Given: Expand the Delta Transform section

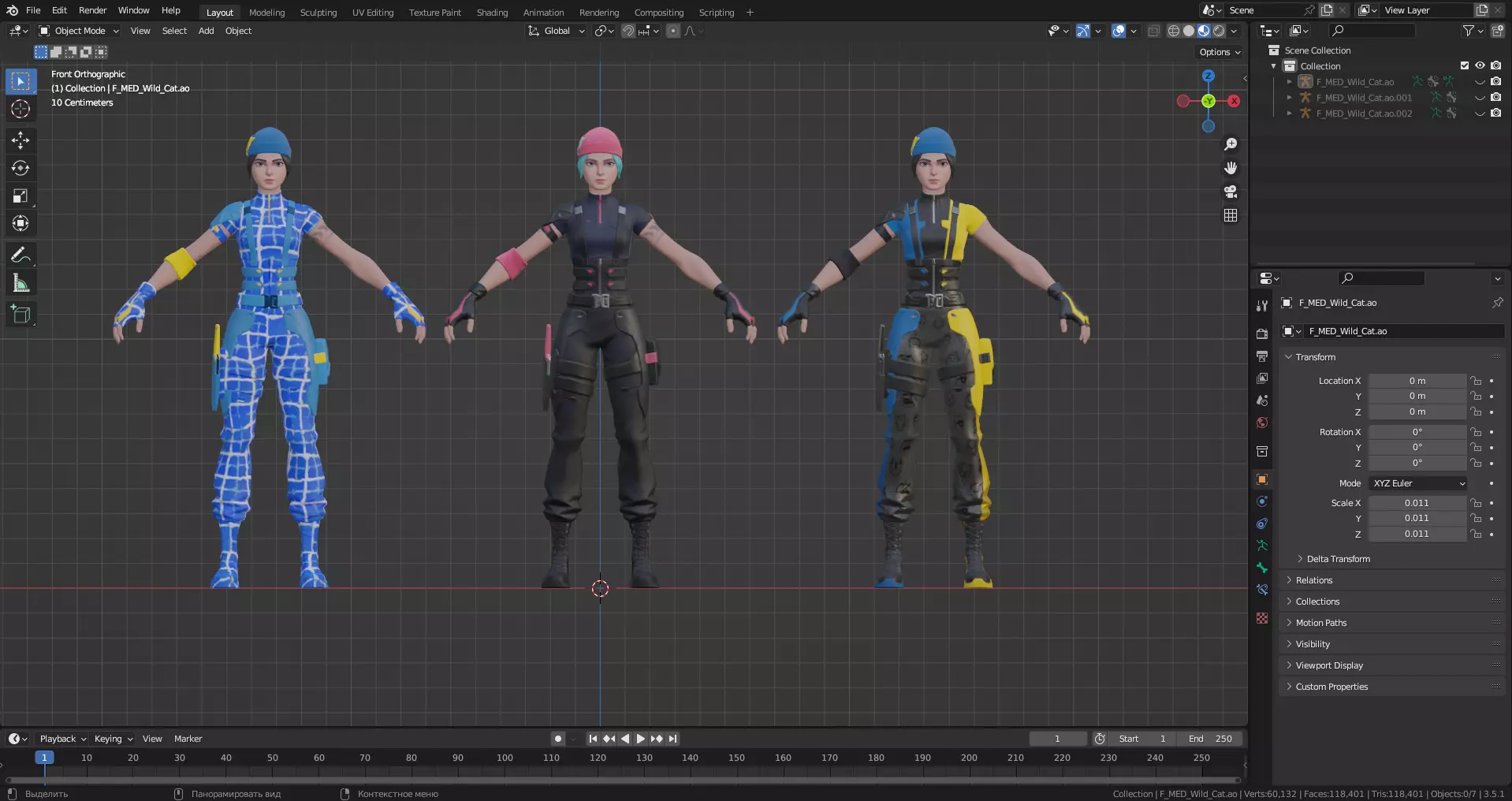Looking at the screenshot, I should click(x=1338, y=559).
